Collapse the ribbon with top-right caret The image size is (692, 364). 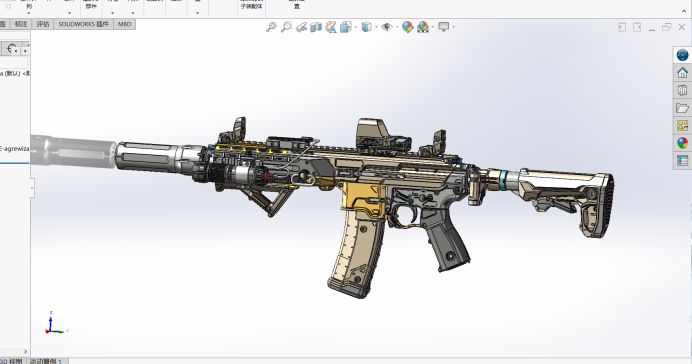pos(684,11)
